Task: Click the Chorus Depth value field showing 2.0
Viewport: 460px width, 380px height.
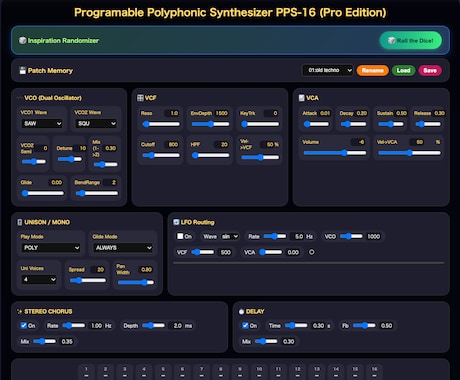Action: click(x=175, y=325)
